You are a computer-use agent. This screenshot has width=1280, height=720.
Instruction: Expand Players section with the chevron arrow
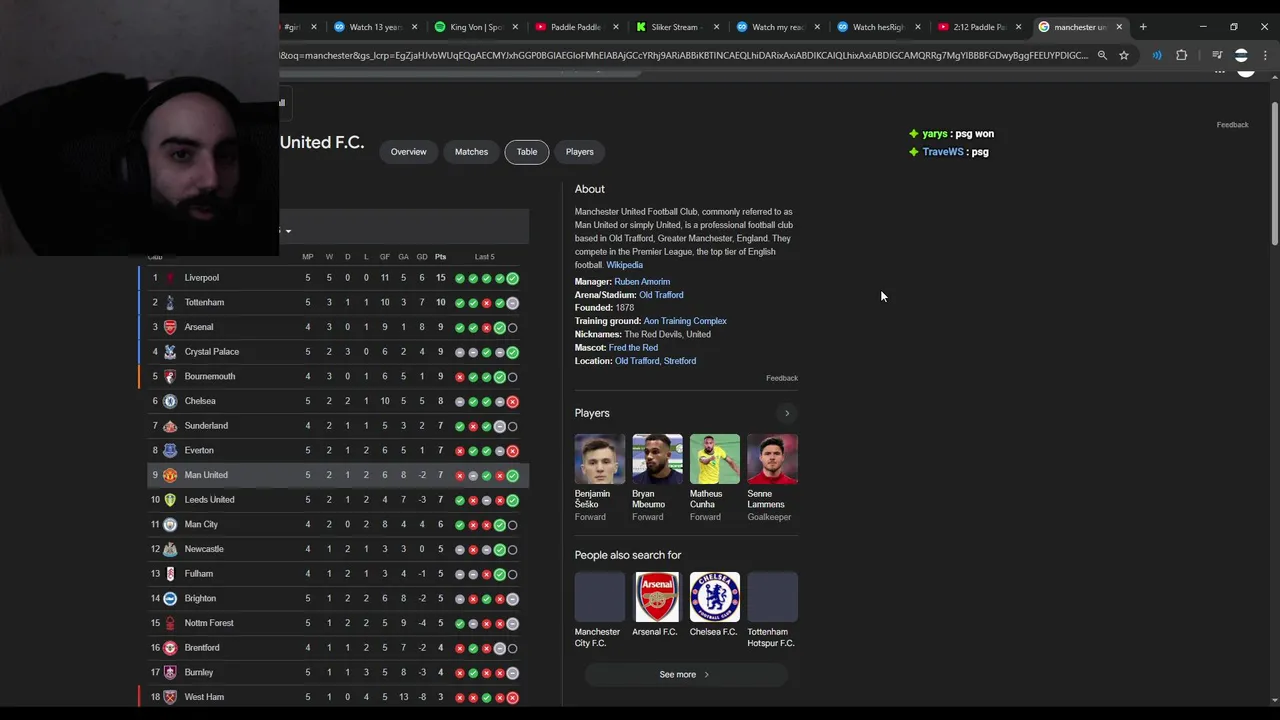pyautogui.click(x=787, y=413)
